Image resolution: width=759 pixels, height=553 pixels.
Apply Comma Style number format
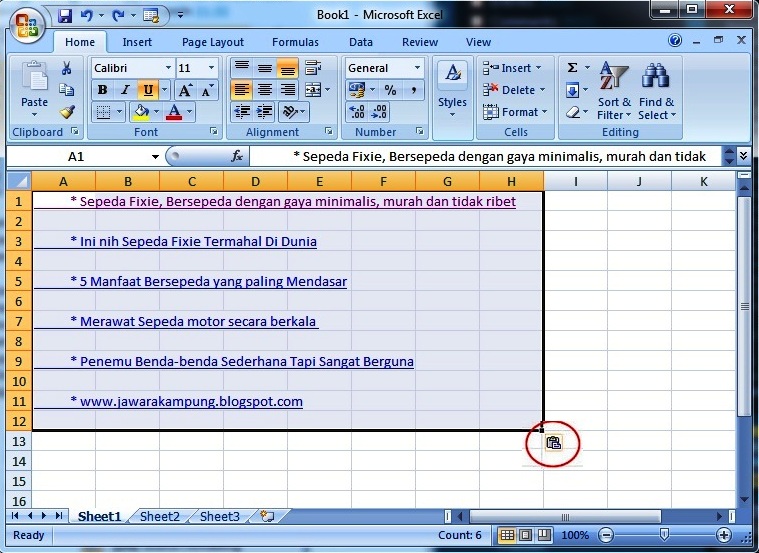(414, 90)
